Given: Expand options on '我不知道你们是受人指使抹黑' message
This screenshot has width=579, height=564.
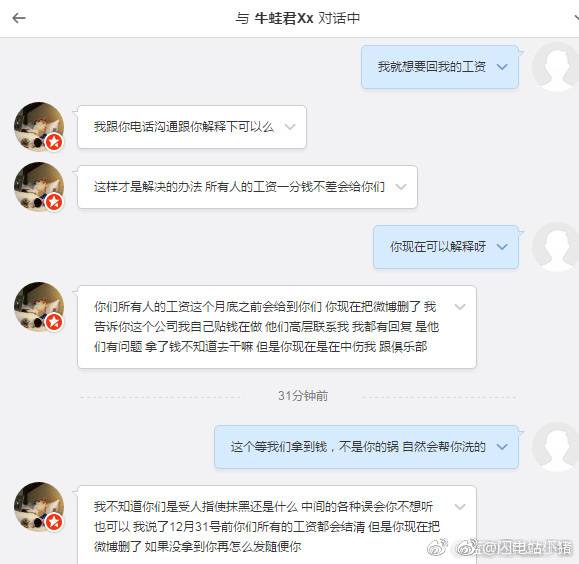Looking at the screenshot, I should pos(460,506).
